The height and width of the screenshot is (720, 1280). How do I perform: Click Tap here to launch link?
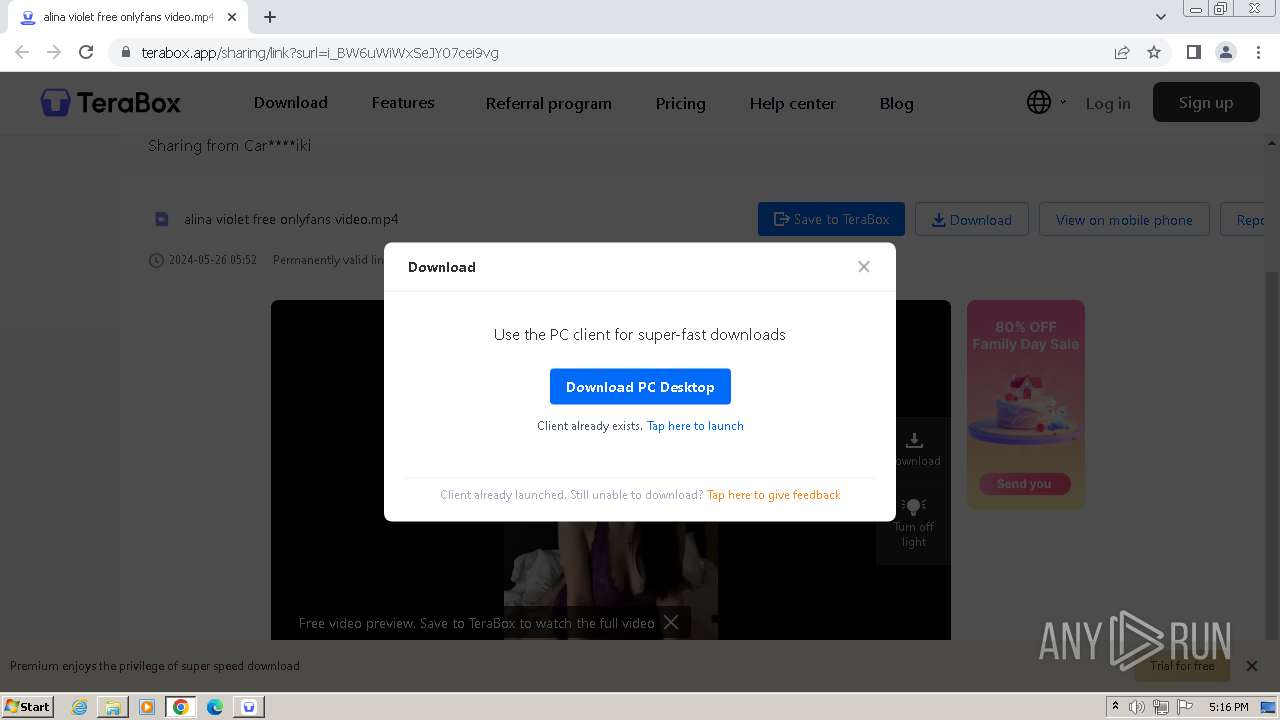tap(695, 426)
